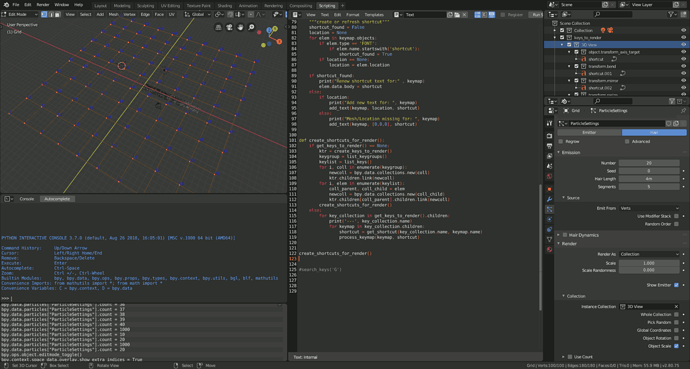690x369 pixels.
Task: Toggle the Regrow checkbox
Action: (561, 142)
